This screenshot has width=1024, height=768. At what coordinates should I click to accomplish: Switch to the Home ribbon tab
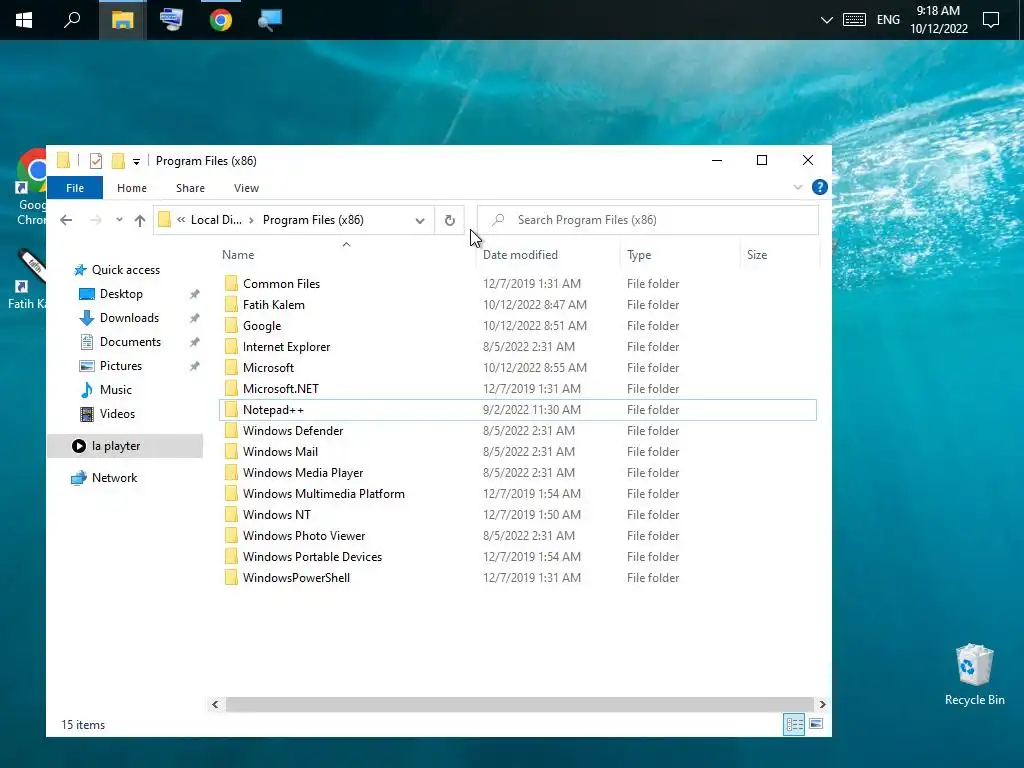pyautogui.click(x=132, y=188)
